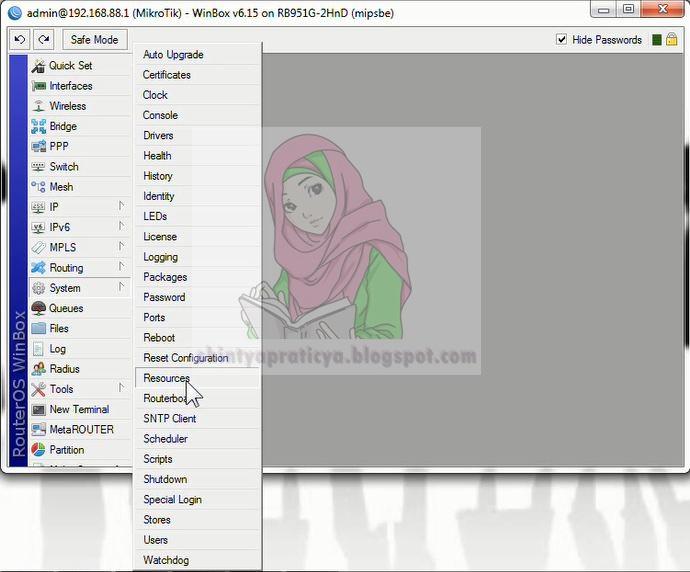The height and width of the screenshot is (572, 690).
Task: Open Wireless antenna icon
Action: click(x=39, y=106)
